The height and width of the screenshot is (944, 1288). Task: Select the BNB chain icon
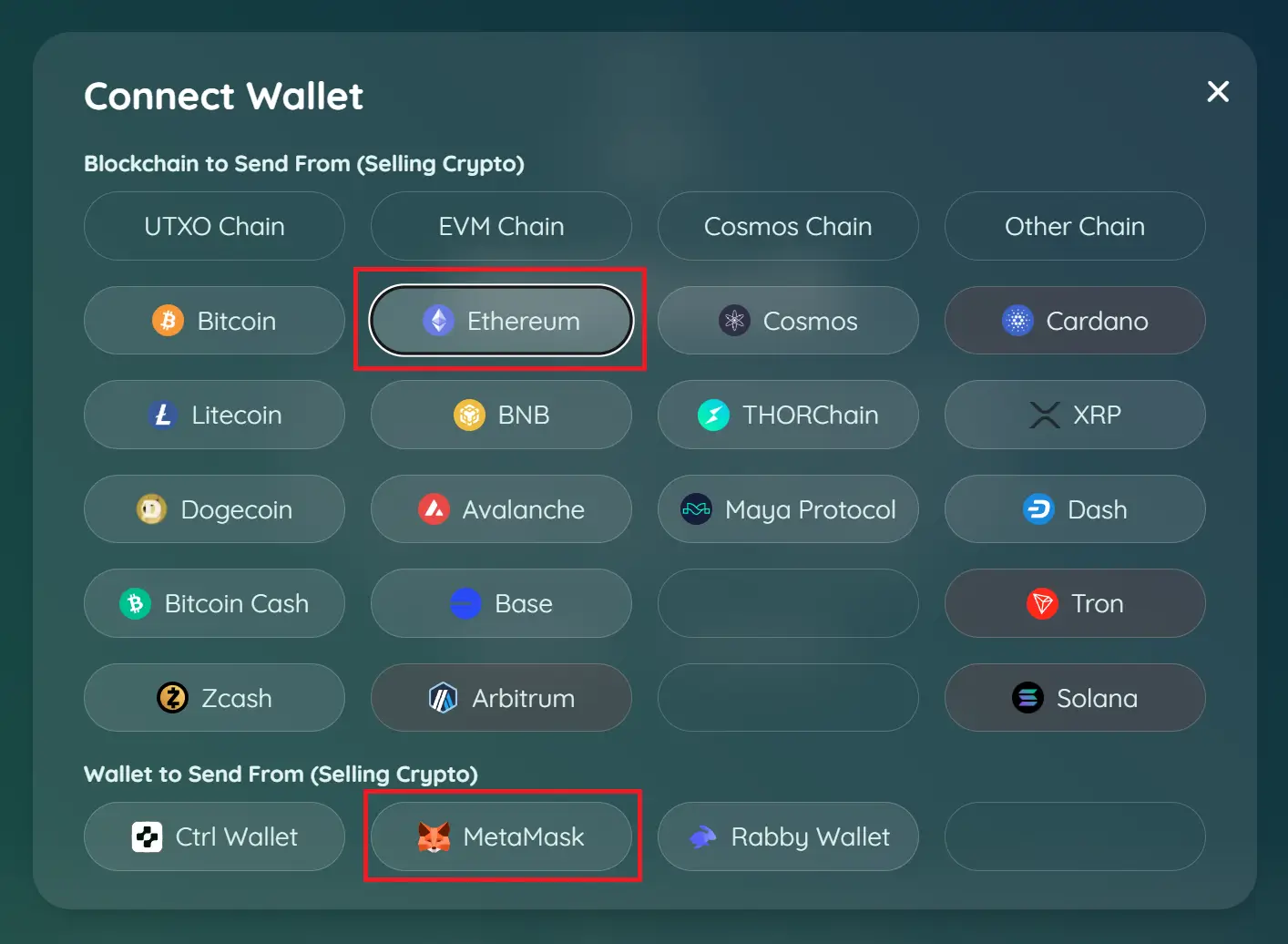(469, 415)
